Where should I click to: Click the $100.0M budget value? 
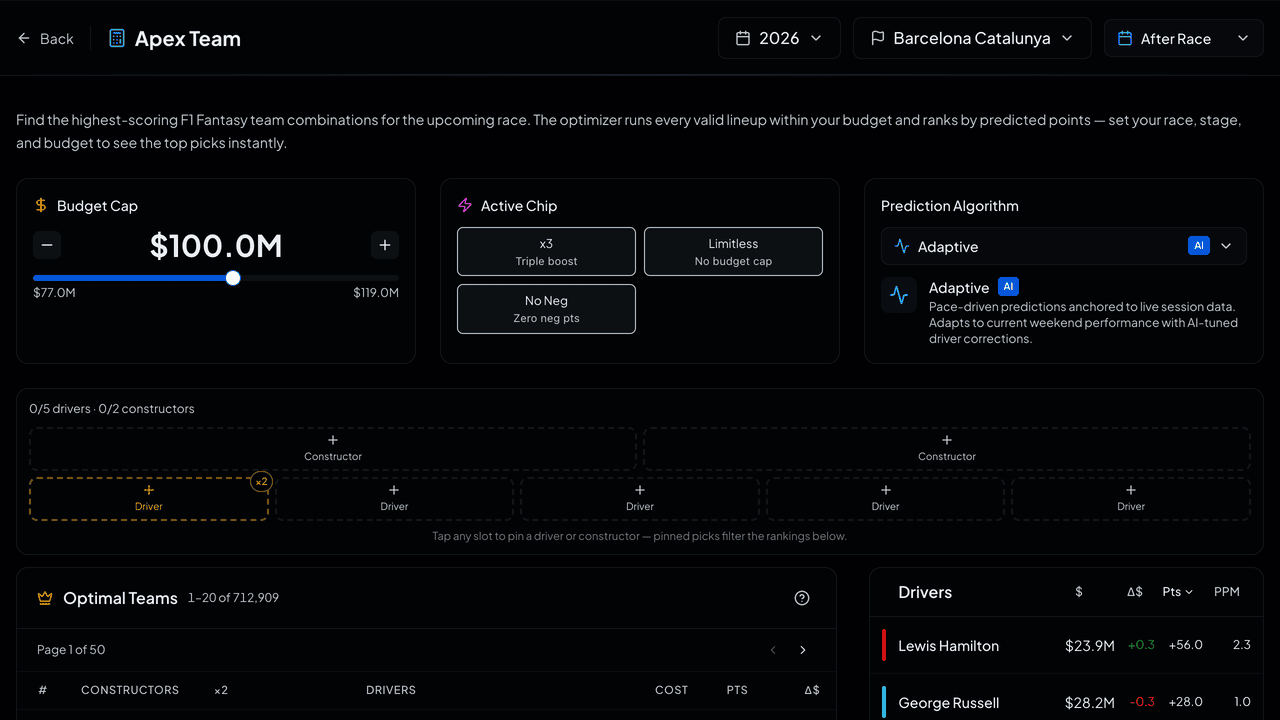tap(216, 246)
